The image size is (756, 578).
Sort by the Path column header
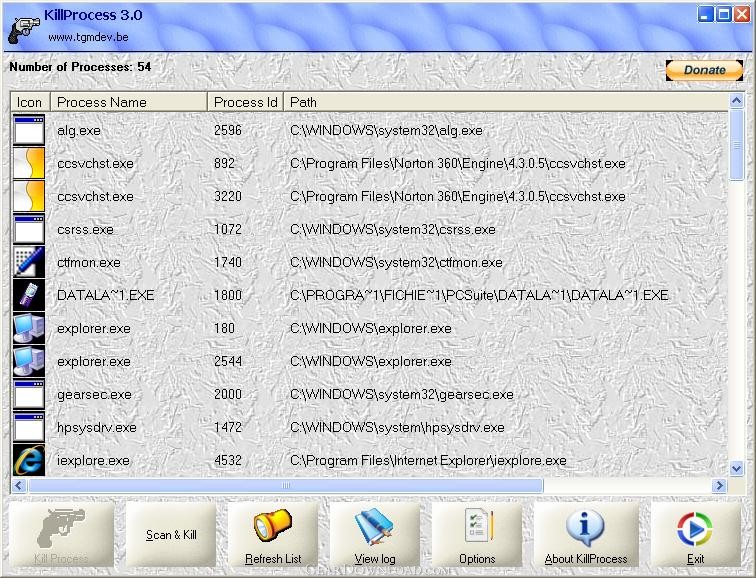coord(506,102)
